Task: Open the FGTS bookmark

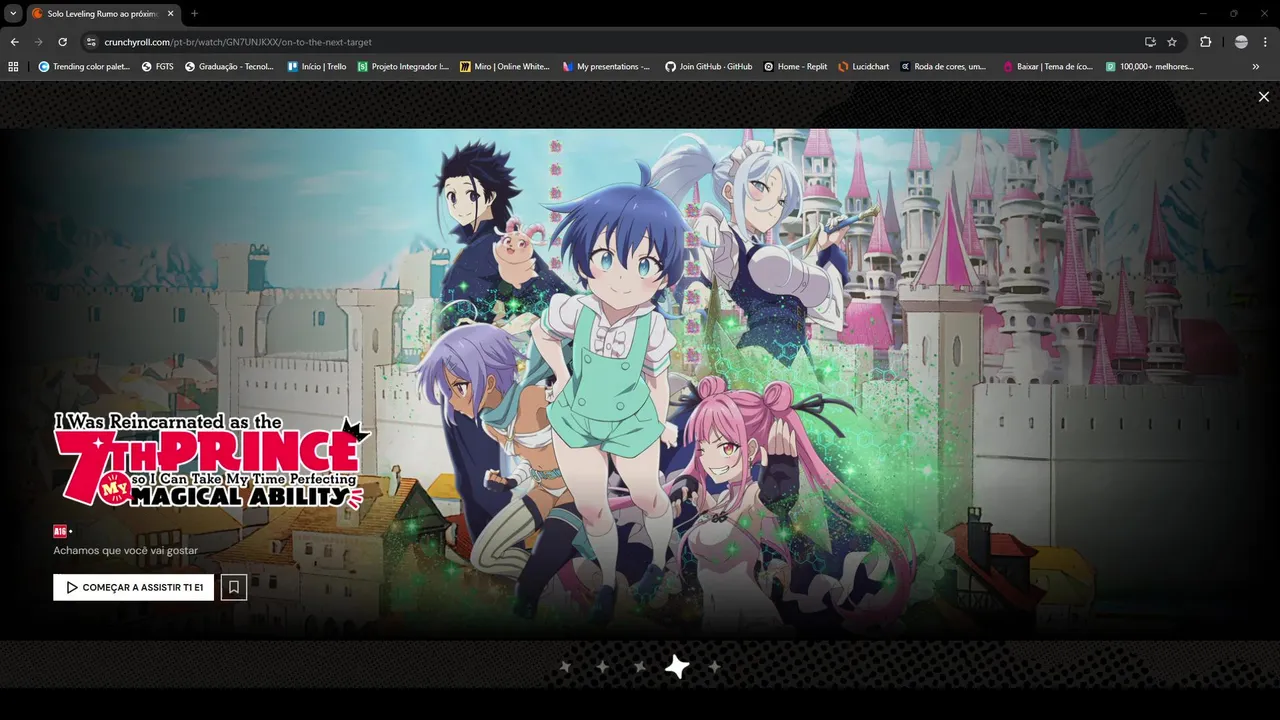Action: [158, 67]
